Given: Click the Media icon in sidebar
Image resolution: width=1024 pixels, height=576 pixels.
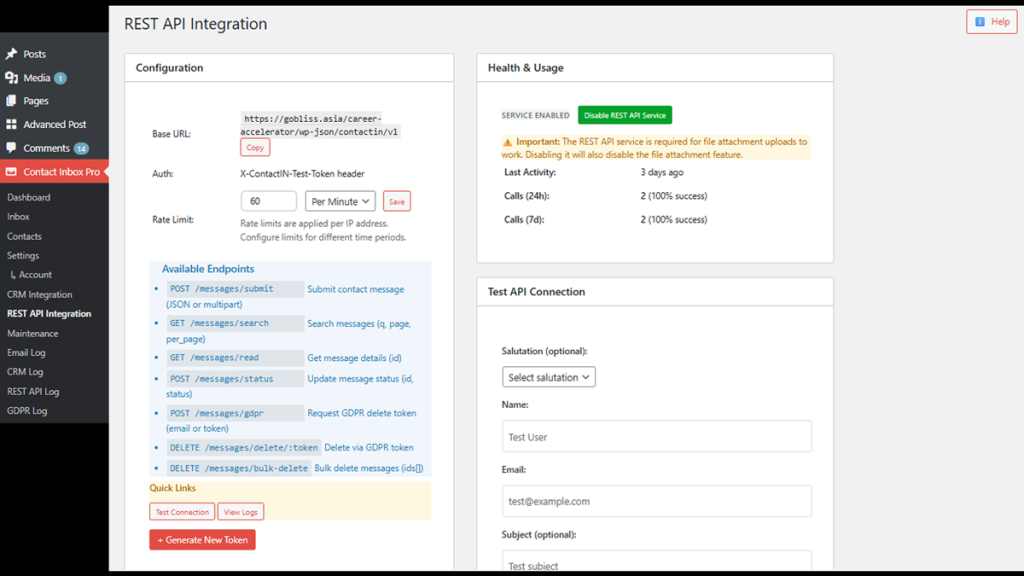Looking at the screenshot, I should tap(12, 77).
